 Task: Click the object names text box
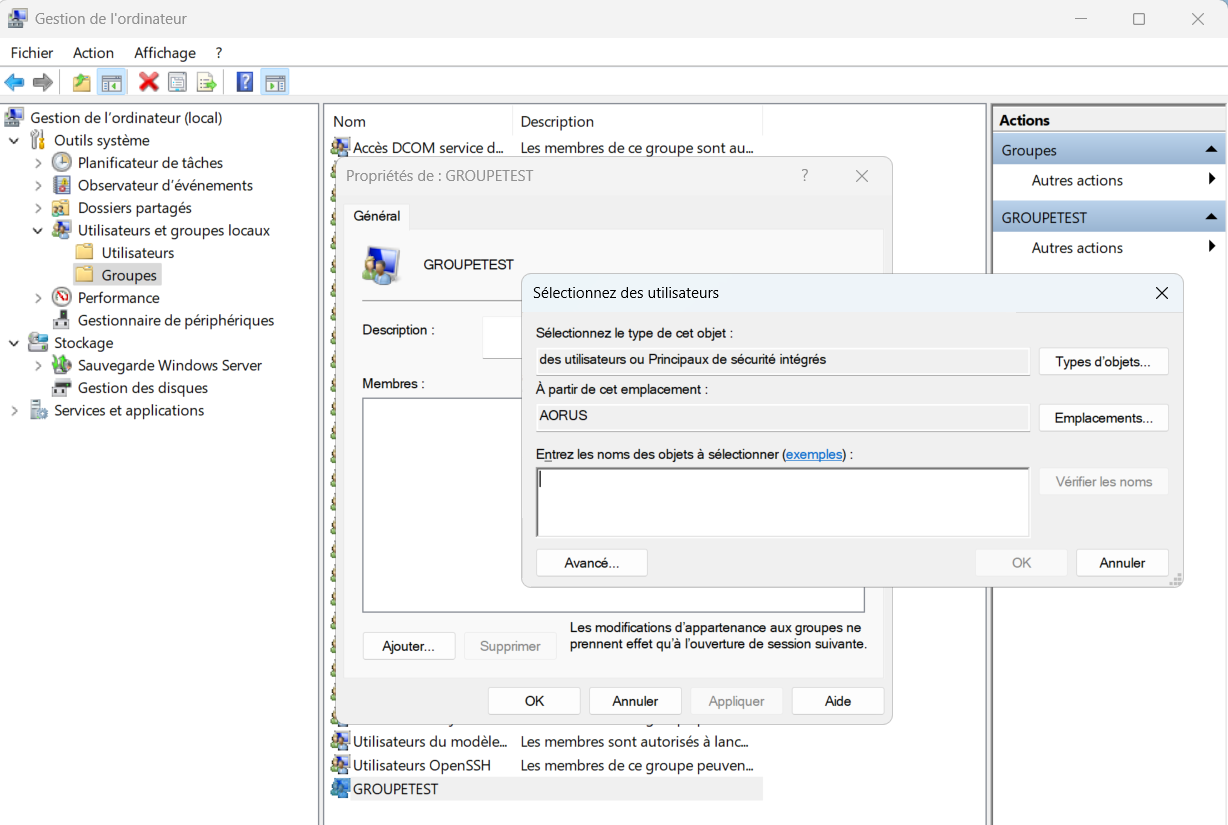782,502
